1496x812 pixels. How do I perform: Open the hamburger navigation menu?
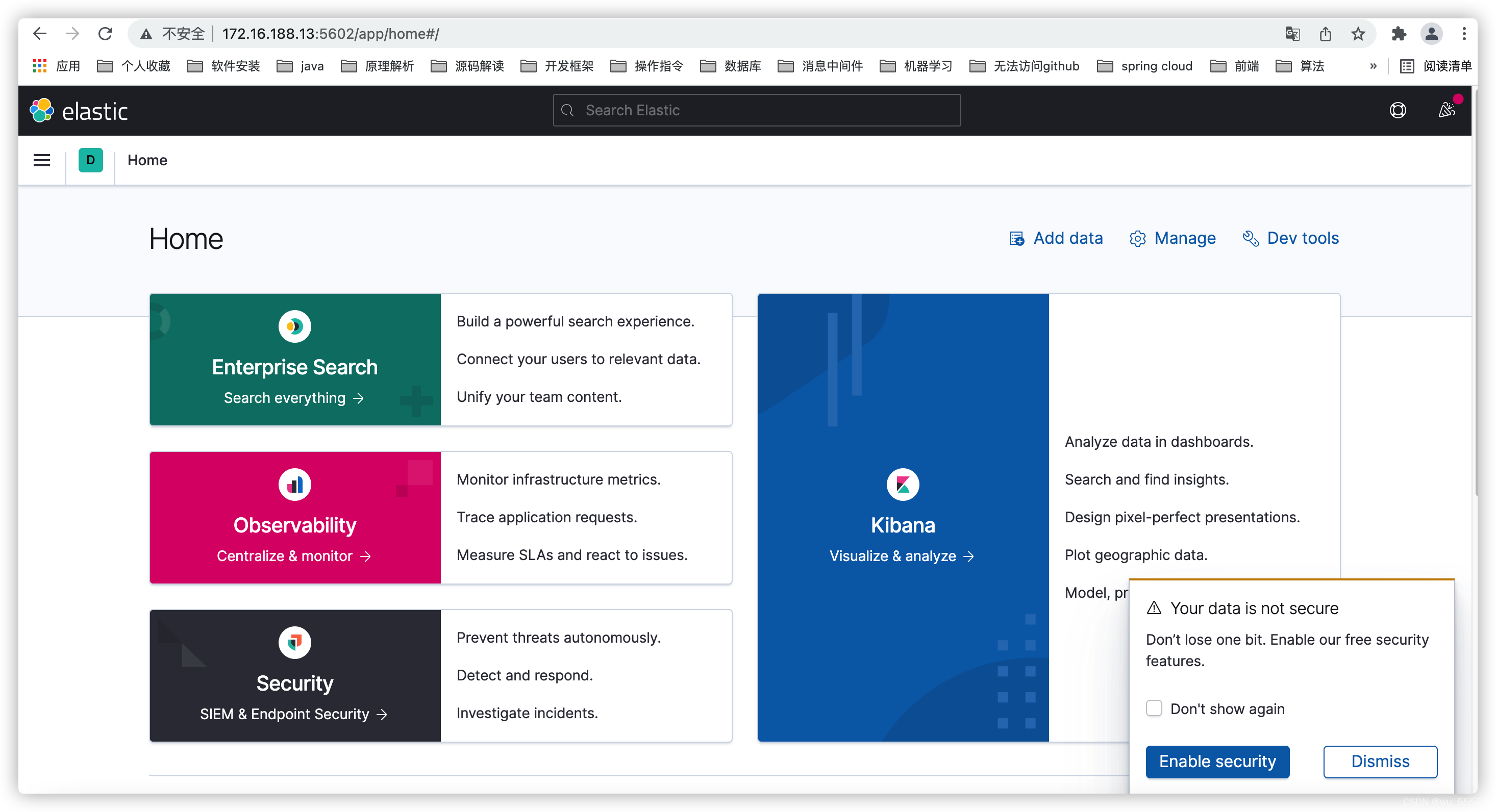(41, 160)
